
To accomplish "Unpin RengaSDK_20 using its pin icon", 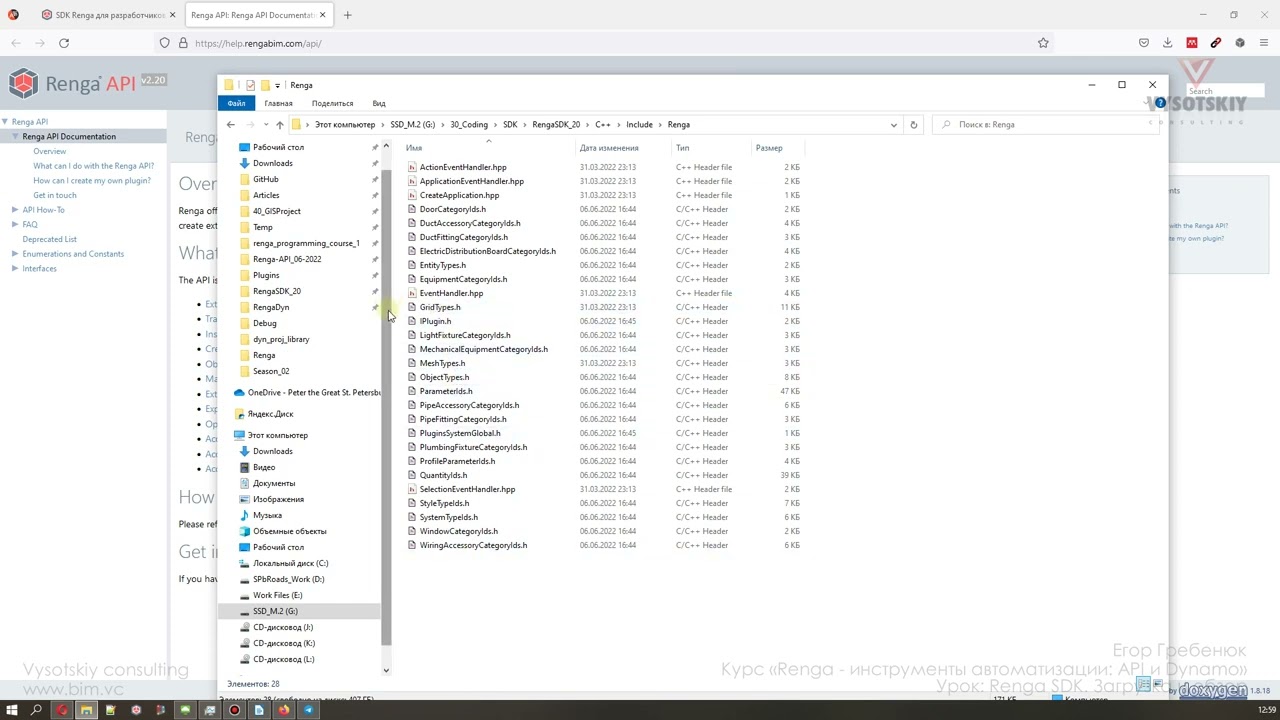I will point(375,291).
